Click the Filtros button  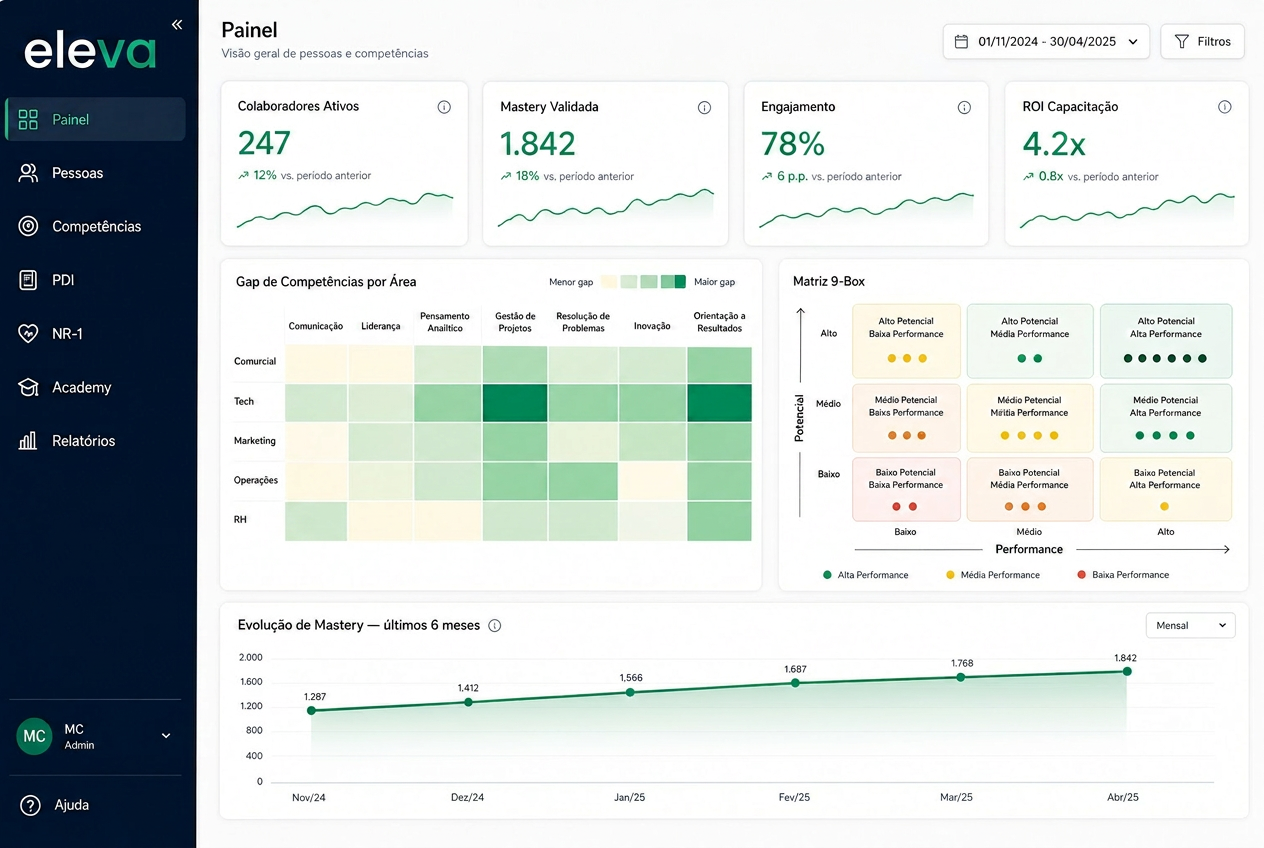(x=1202, y=42)
